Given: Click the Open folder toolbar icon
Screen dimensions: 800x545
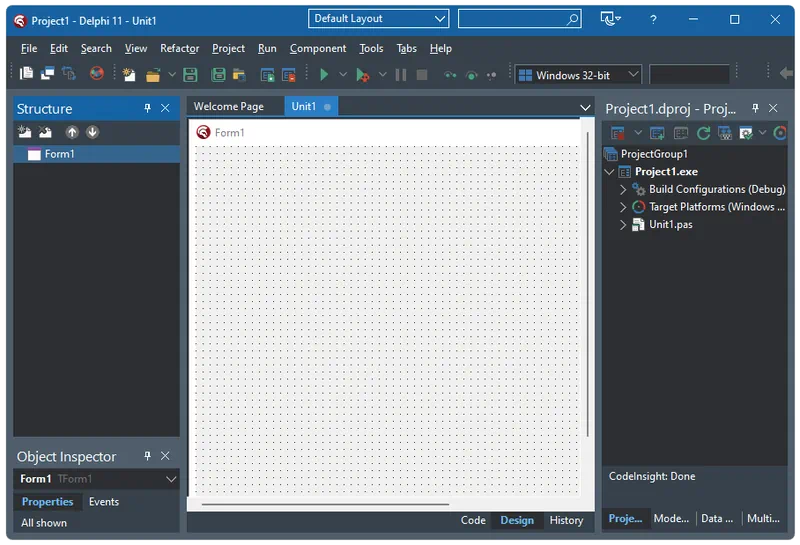Looking at the screenshot, I should [153, 75].
